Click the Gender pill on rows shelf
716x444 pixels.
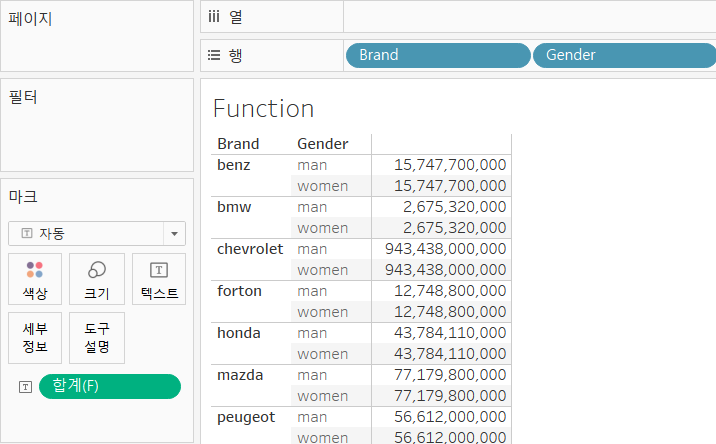(x=624, y=55)
